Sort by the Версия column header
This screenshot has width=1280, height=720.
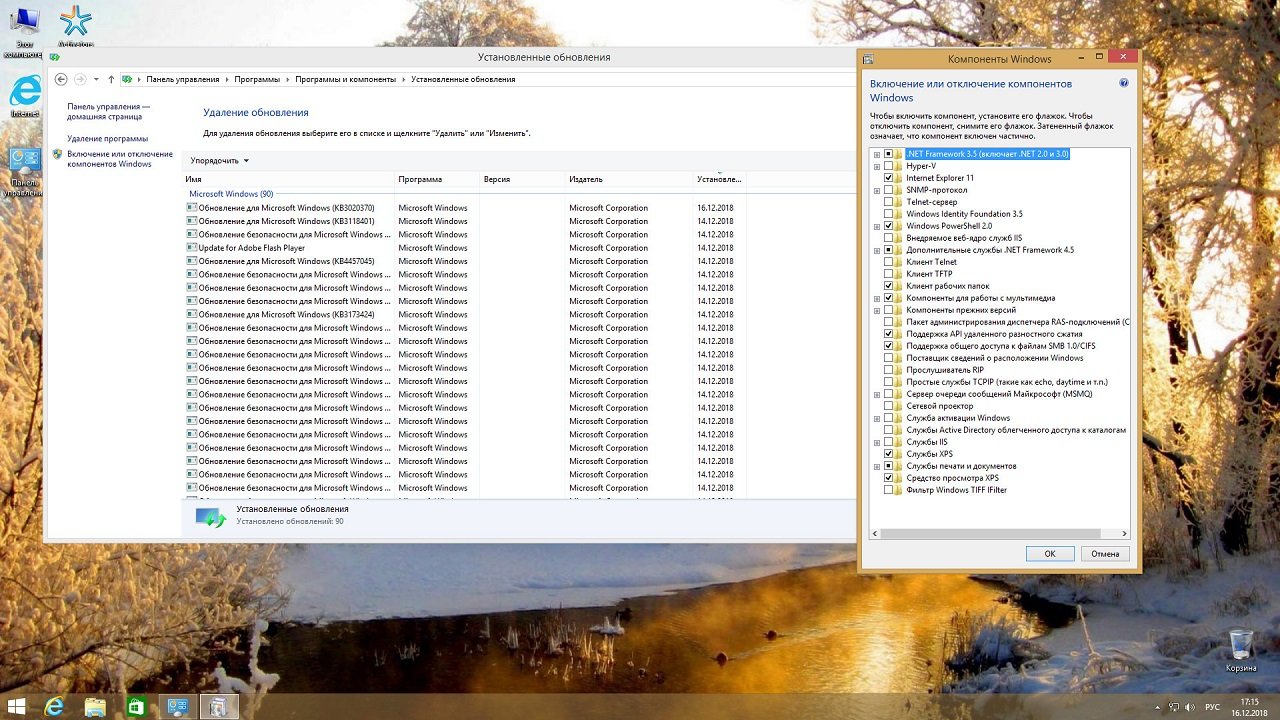pos(523,179)
